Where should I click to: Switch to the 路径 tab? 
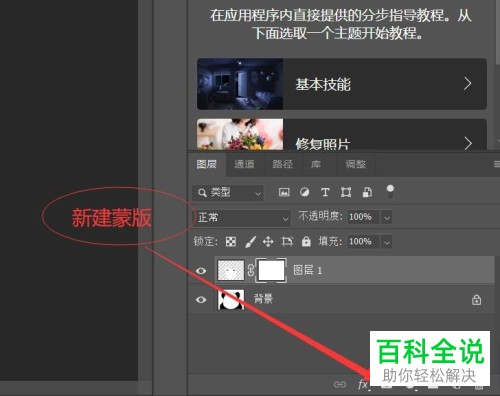pyautogui.click(x=282, y=164)
